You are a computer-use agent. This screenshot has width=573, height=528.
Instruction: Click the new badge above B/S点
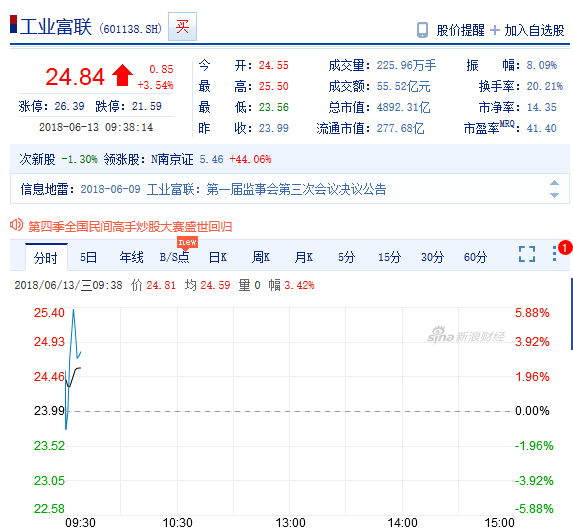[x=187, y=242]
